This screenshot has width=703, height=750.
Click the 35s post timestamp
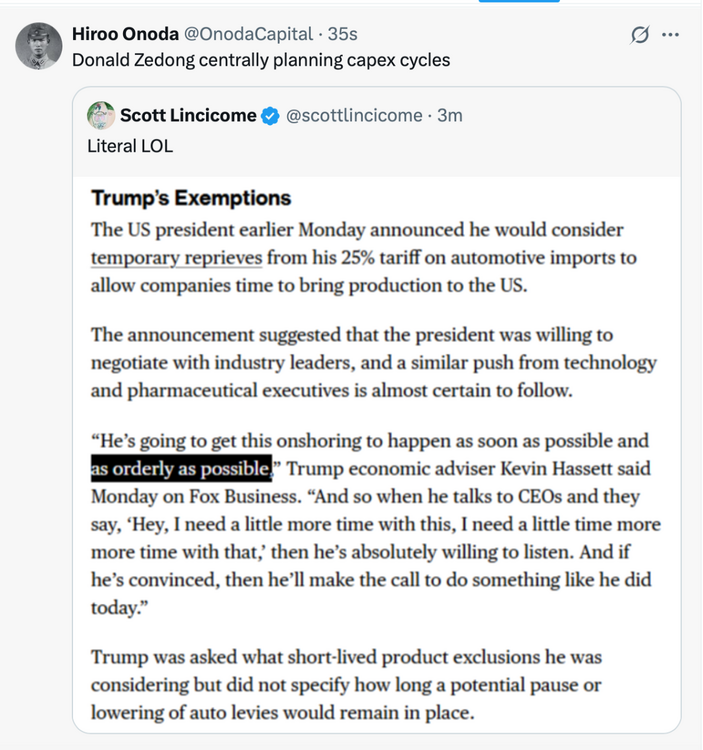(342, 34)
